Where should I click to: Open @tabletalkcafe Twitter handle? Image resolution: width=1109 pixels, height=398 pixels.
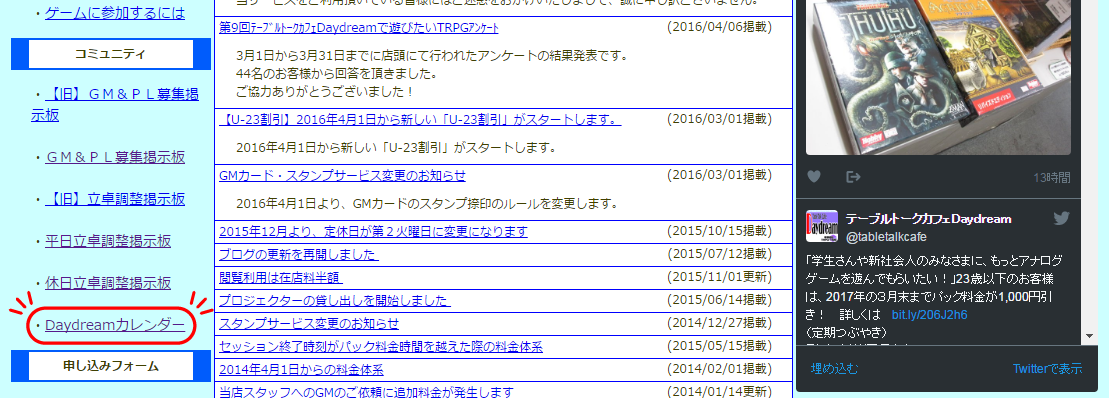(886, 237)
